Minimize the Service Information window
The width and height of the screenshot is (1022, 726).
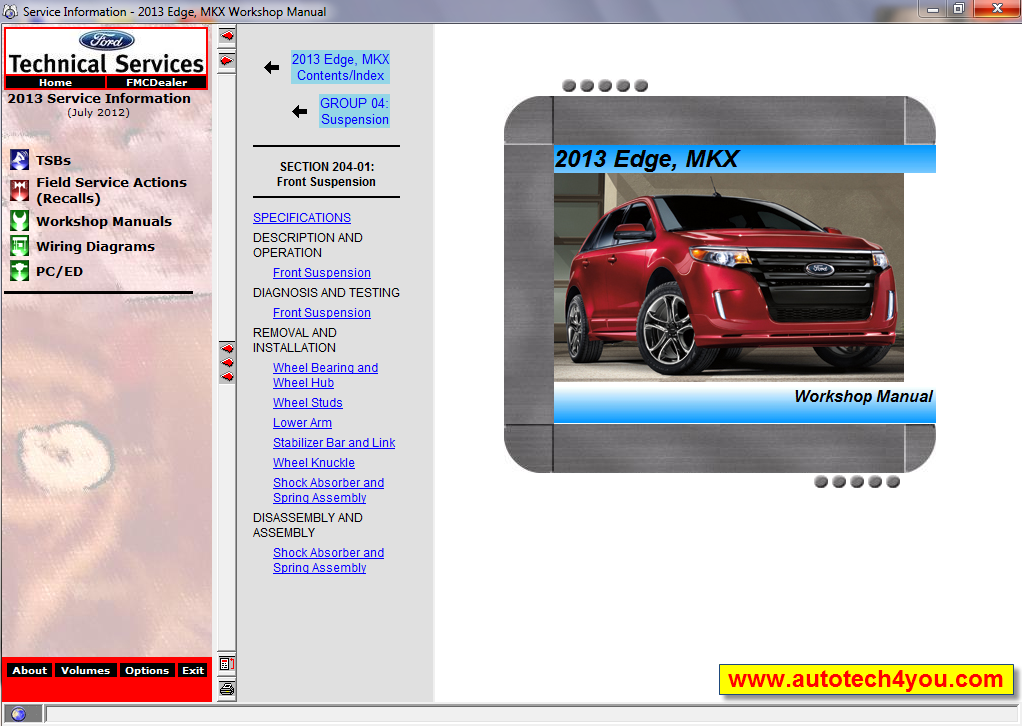click(933, 9)
